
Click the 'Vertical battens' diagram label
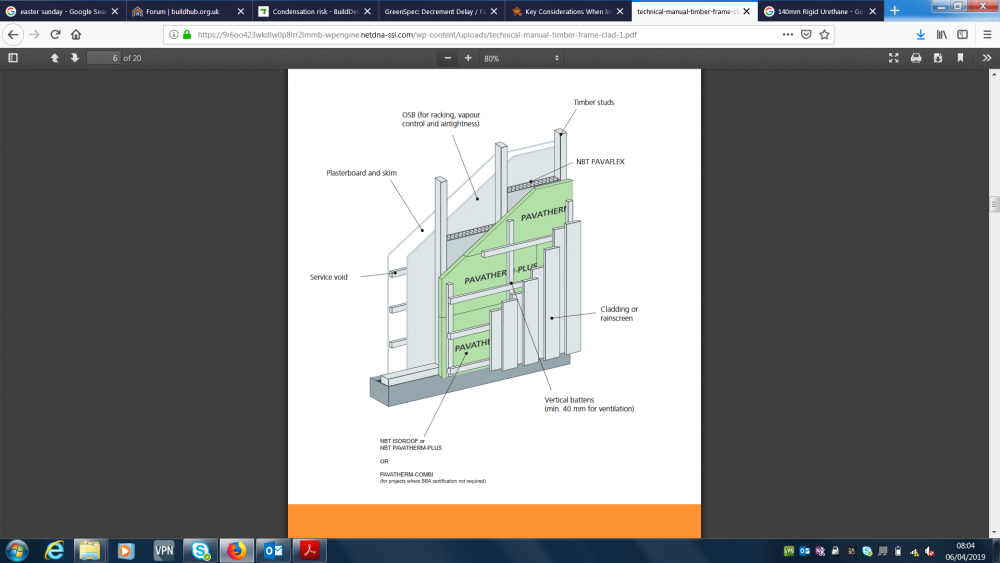pos(569,400)
